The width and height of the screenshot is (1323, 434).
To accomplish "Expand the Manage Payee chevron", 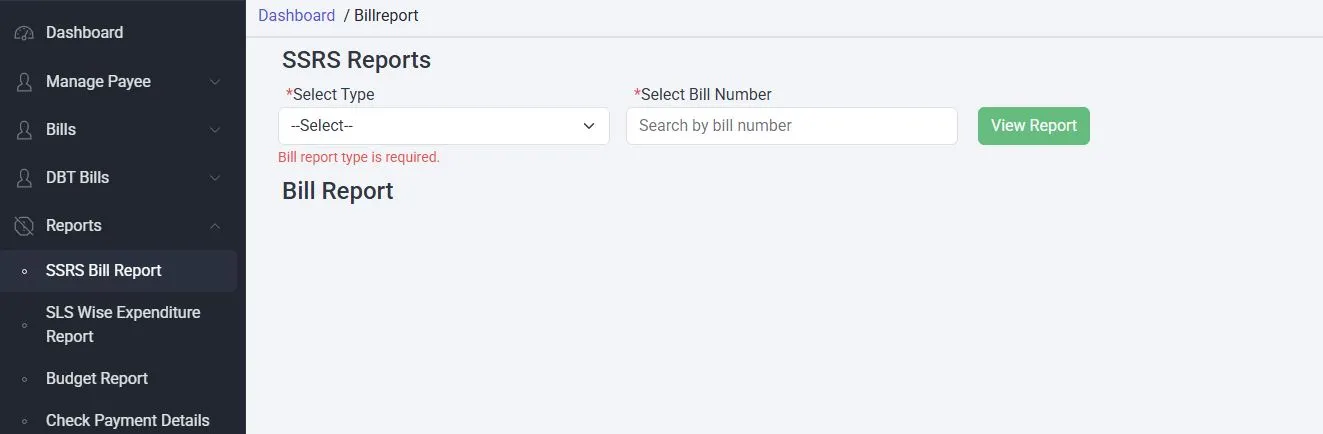I will coord(215,82).
